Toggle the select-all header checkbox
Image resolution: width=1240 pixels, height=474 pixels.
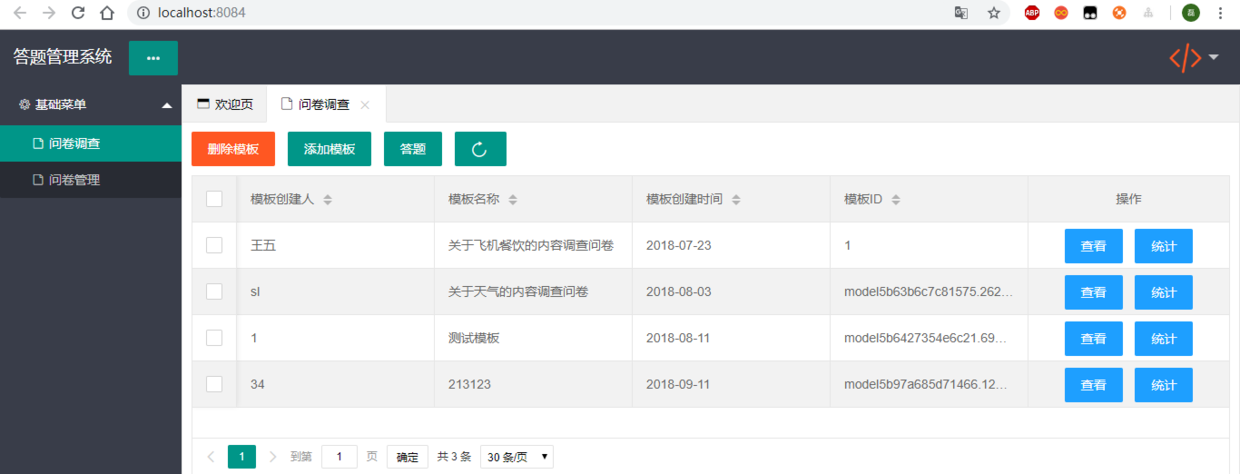pyautogui.click(x=214, y=199)
